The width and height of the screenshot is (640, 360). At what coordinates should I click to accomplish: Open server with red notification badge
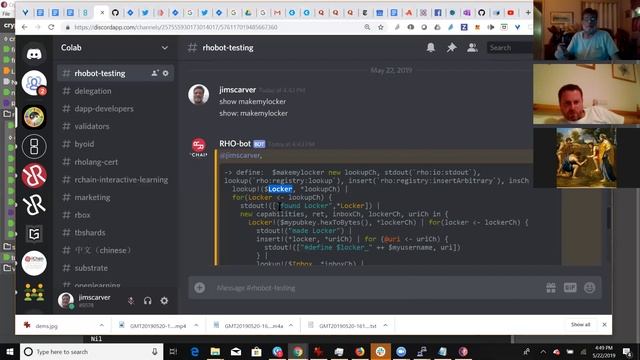coord(34,83)
